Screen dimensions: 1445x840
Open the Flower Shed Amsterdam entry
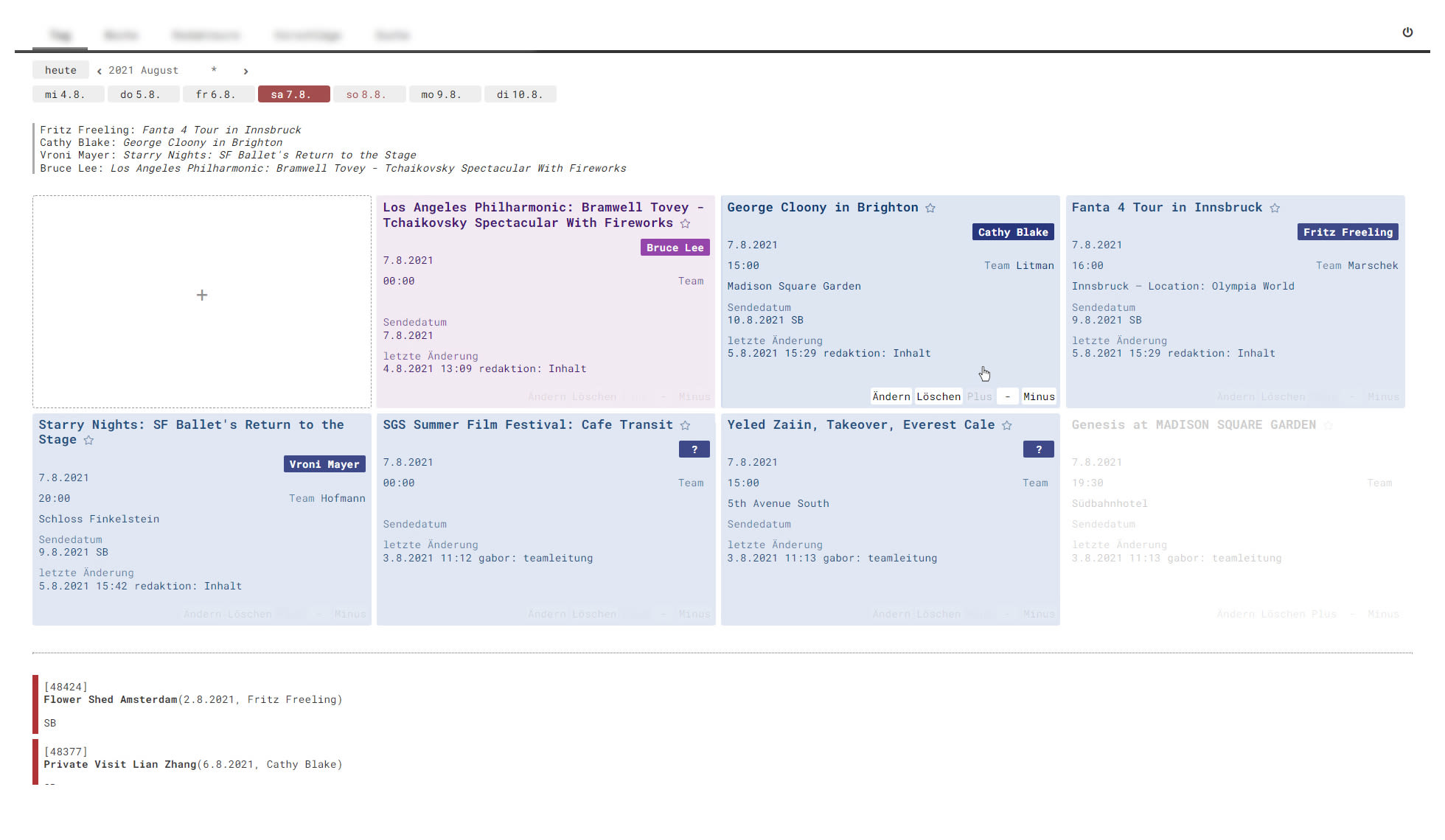click(x=111, y=700)
